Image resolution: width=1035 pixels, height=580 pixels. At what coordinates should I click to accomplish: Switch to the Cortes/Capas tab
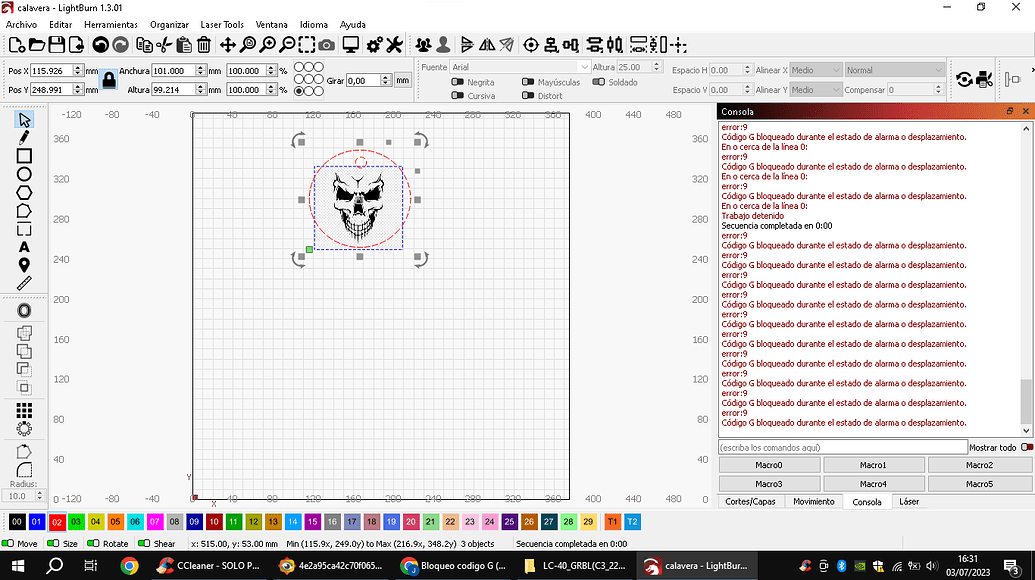click(x=750, y=502)
